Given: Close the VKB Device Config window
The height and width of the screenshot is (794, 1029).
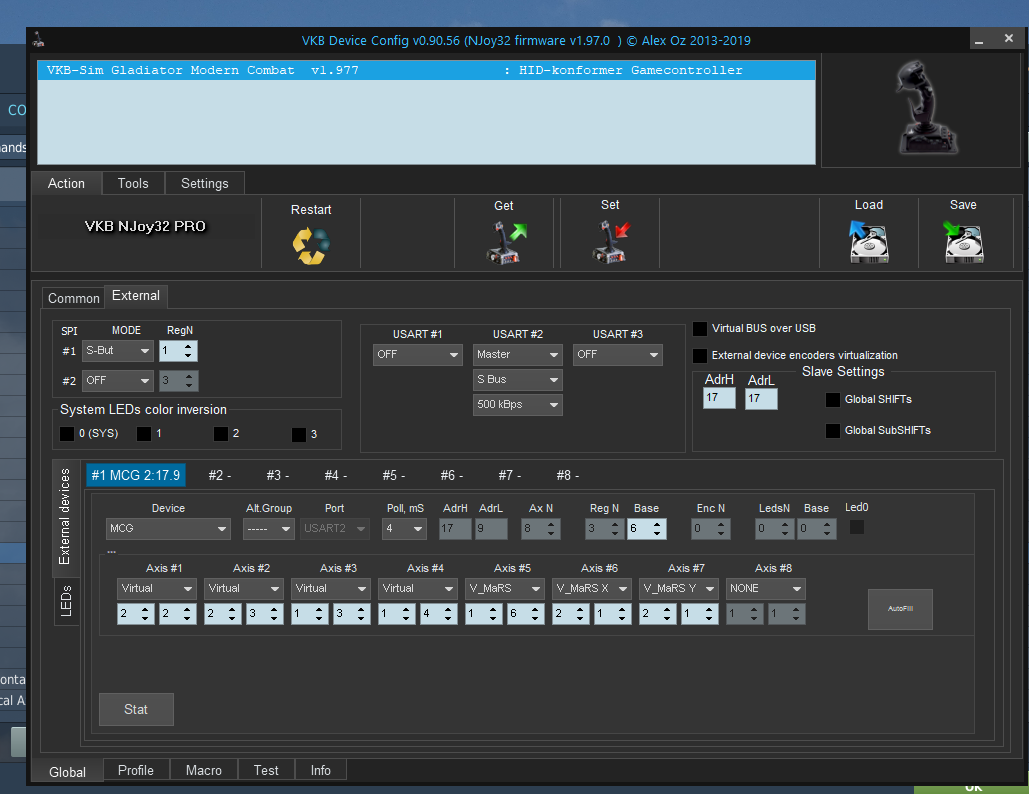Looking at the screenshot, I should coord(1009,39).
